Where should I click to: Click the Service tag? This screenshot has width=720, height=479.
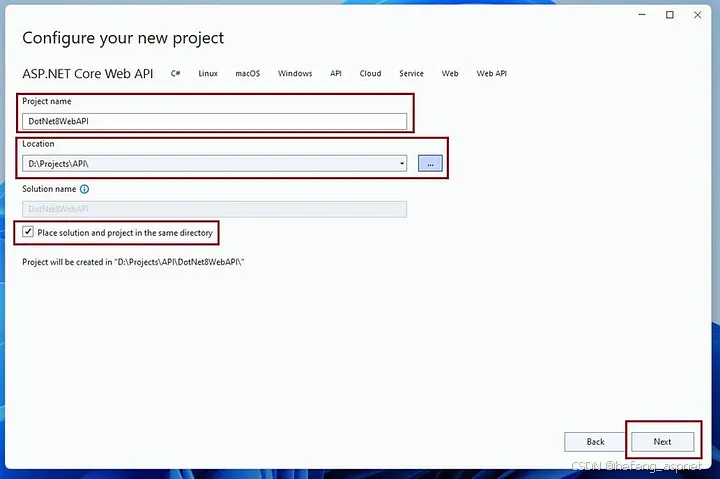[411, 73]
